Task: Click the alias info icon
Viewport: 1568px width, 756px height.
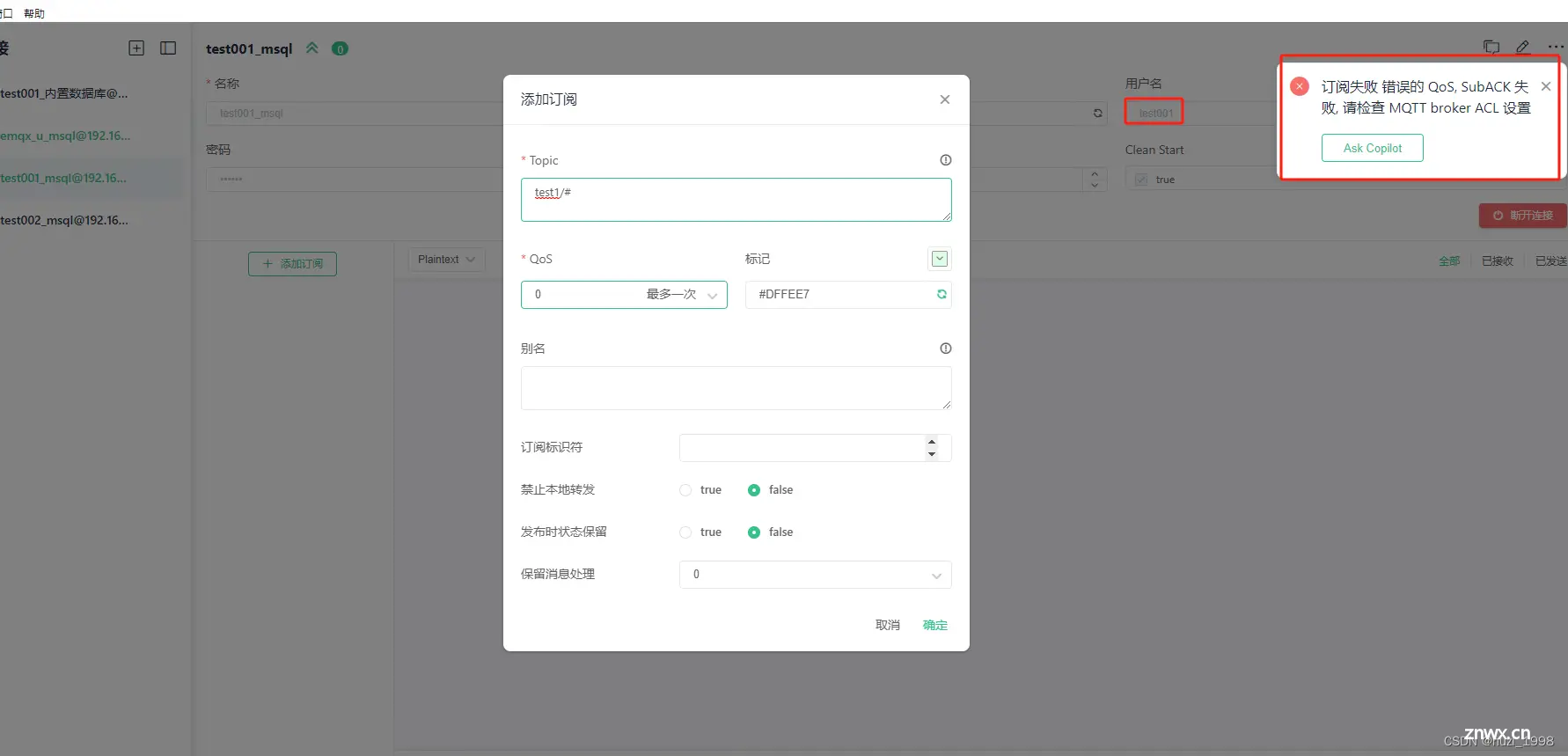Action: point(946,349)
